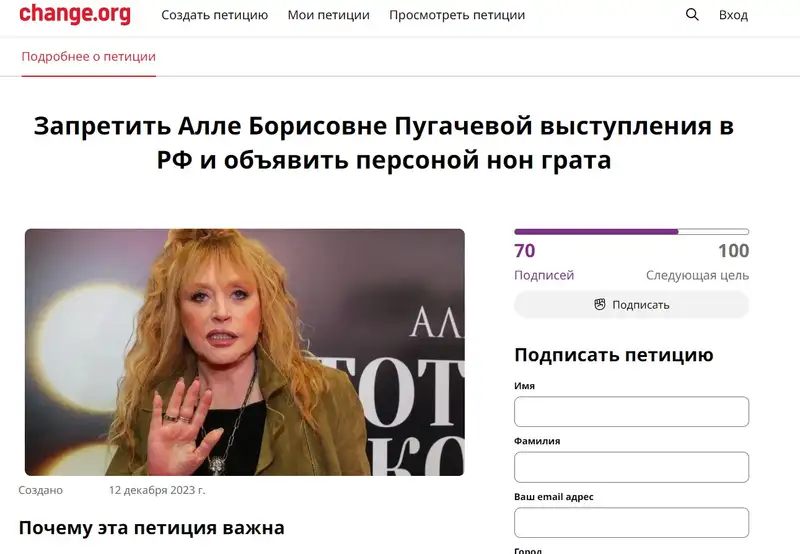Click the change.org logo

75,14
